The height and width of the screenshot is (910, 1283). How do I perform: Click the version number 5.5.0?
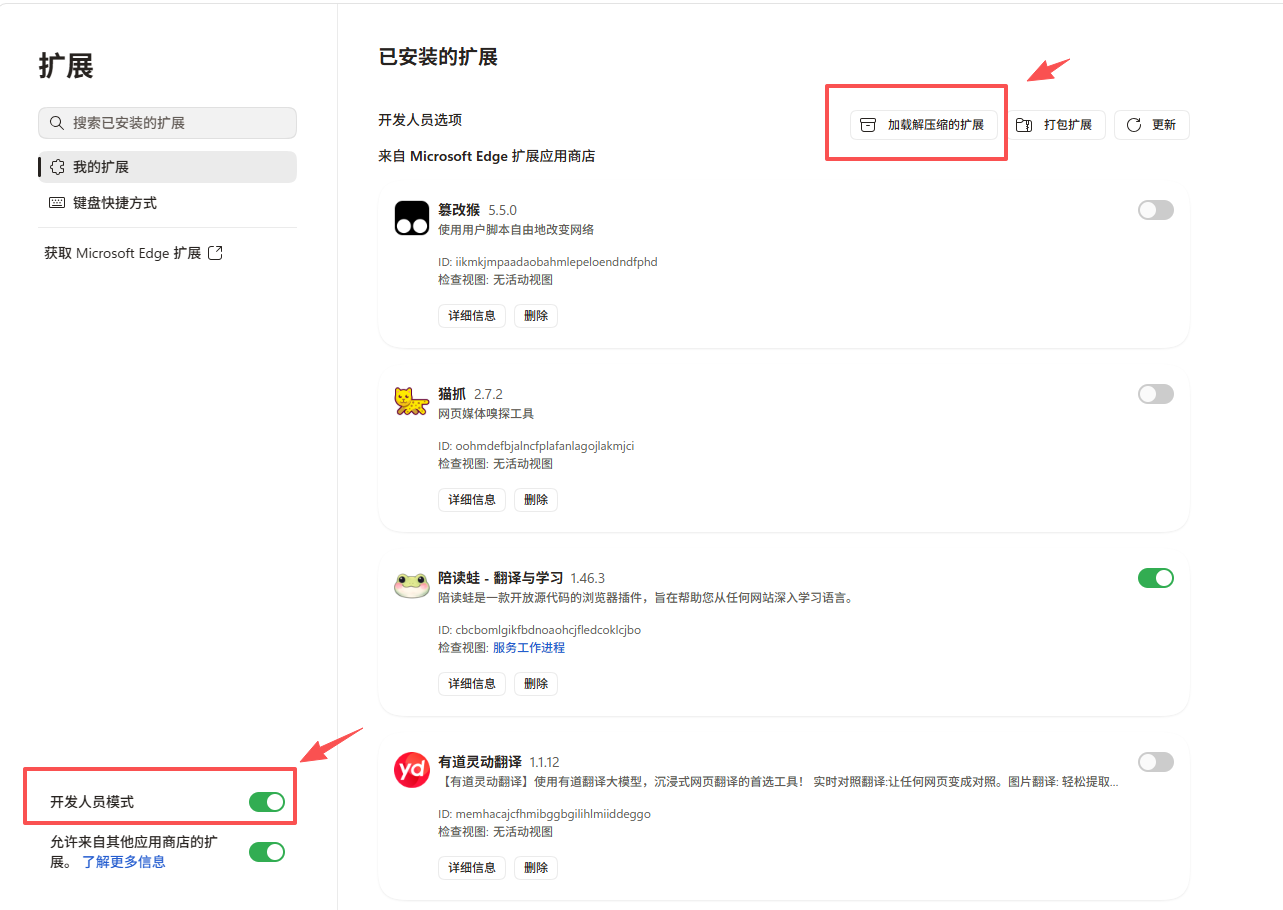pyautogui.click(x=503, y=211)
